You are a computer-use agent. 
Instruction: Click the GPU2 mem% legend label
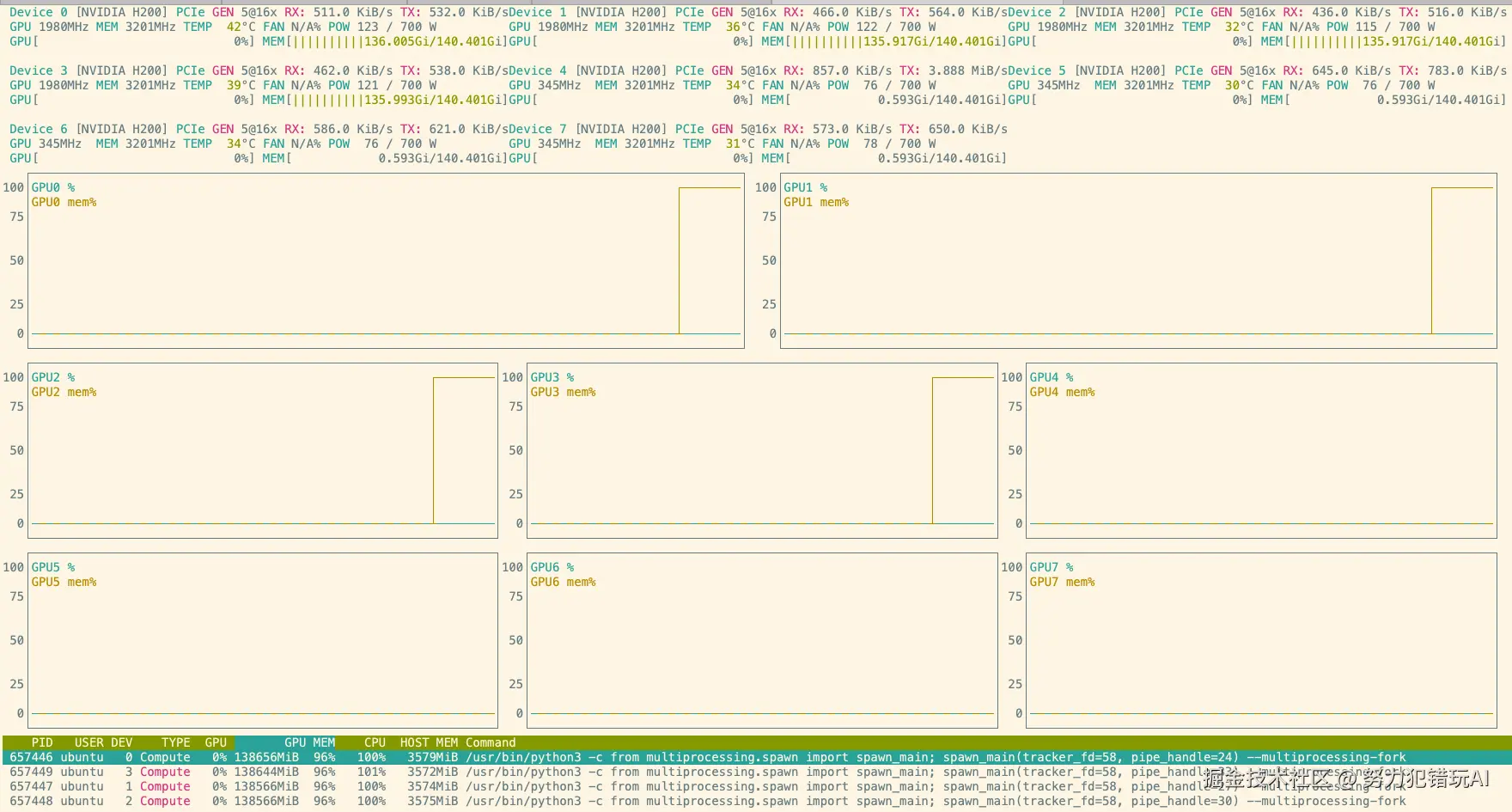click(64, 392)
